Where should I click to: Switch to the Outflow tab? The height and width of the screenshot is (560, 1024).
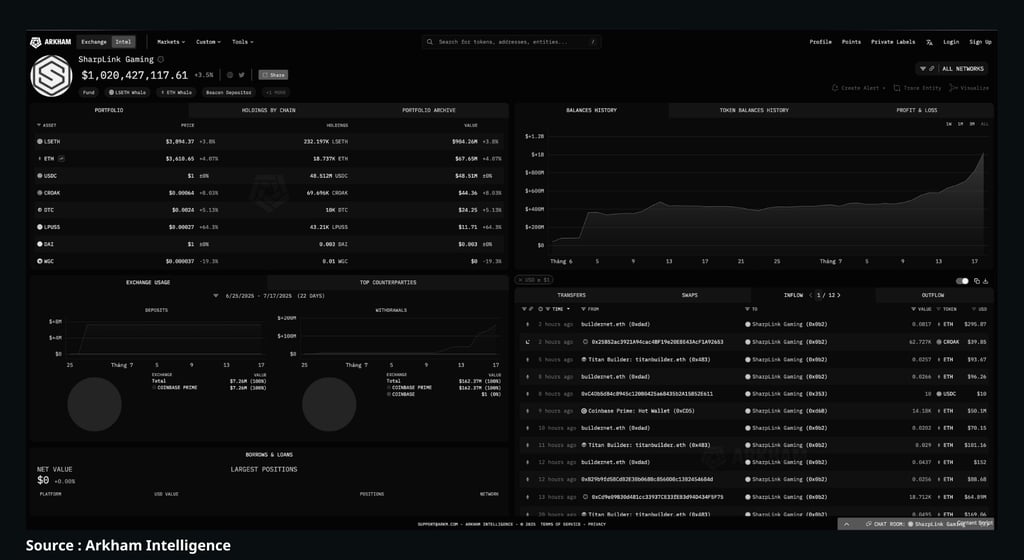tap(933, 295)
